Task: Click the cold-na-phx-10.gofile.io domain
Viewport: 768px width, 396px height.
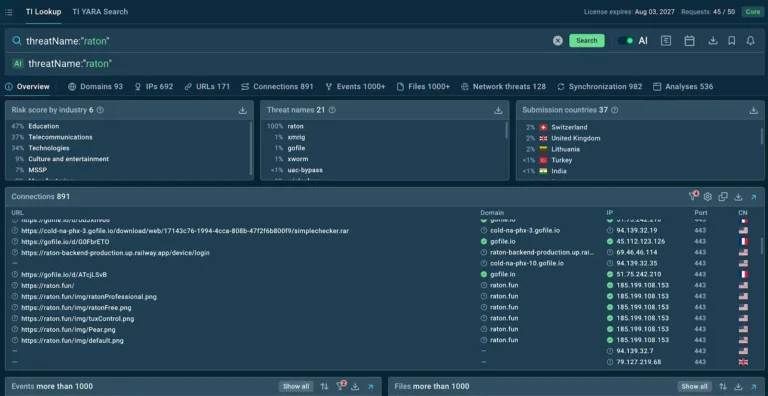Action: (x=527, y=263)
